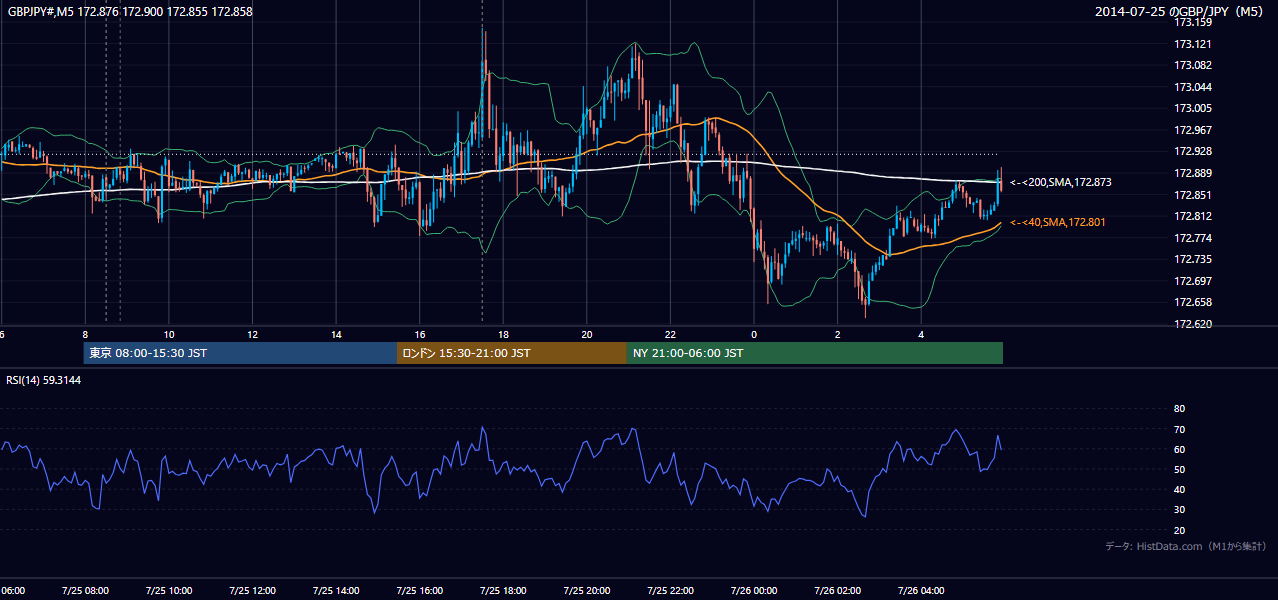The width and height of the screenshot is (1278, 600).
Task: Click the 7/26 04:00 time axis label
Action: (x=920, y=591)
